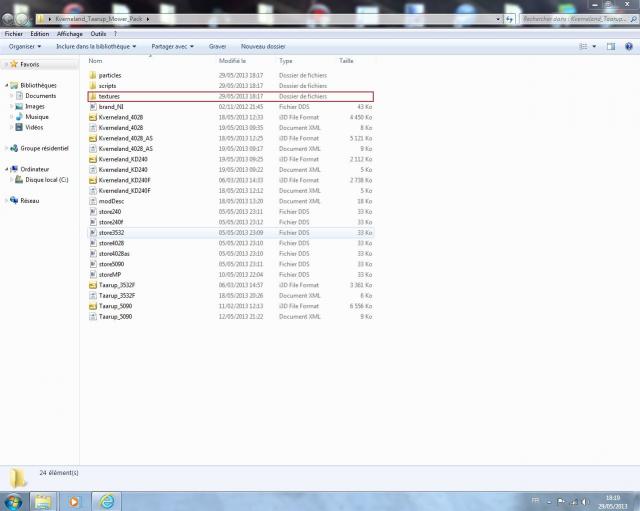Open the Partager avec dropdown

click(172, 47)
